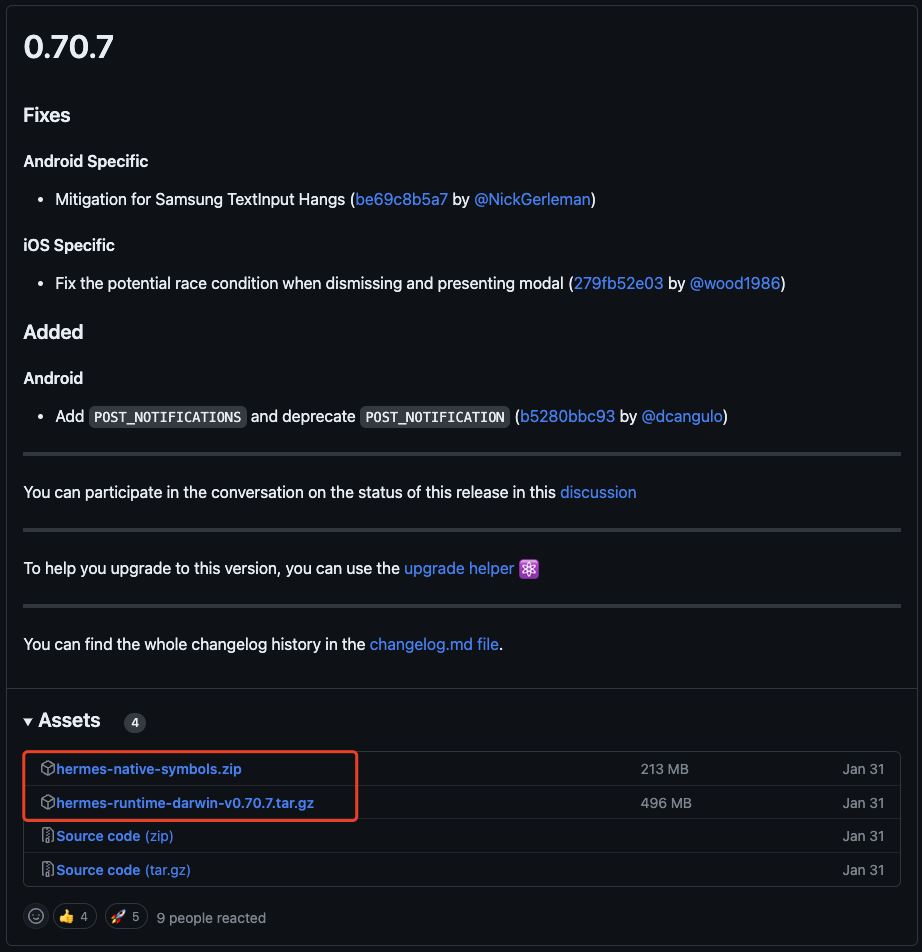Click the Assets count badge showing 4
The image size is (922, 952).
coord(134,722)
